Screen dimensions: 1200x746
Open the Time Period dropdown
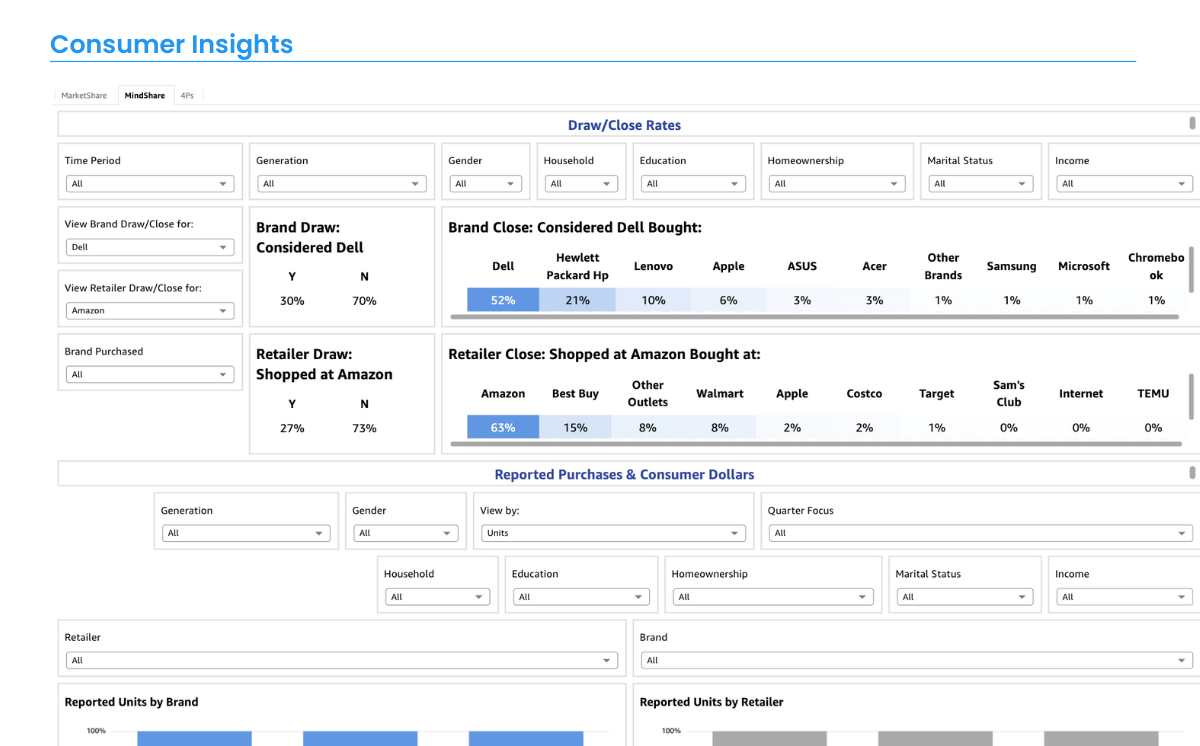pos(150,184)
